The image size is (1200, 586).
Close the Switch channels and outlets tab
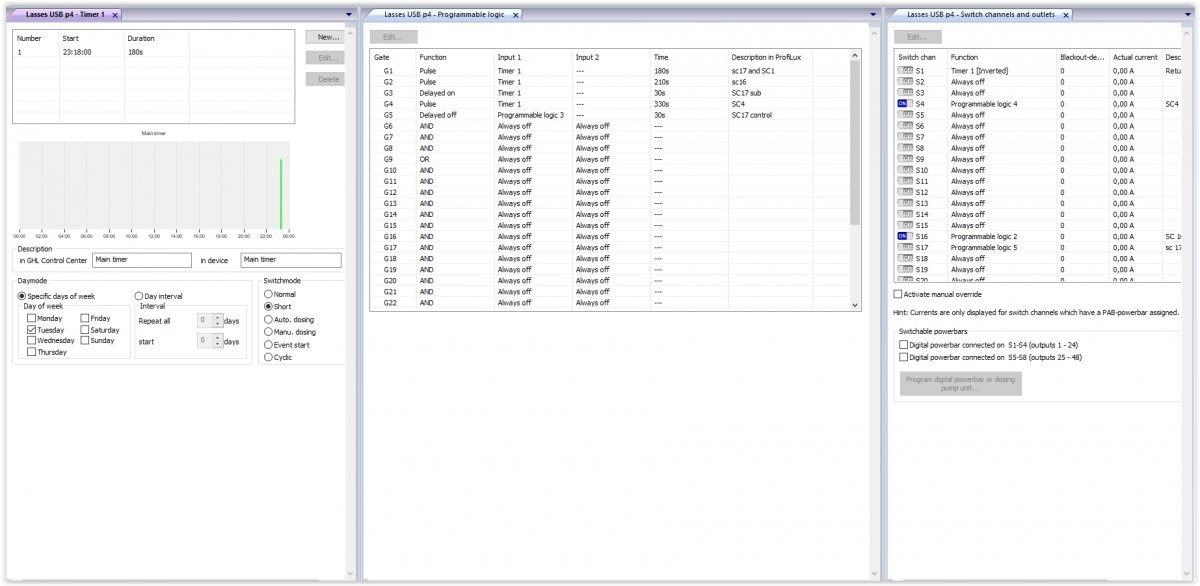(1066, 15)
